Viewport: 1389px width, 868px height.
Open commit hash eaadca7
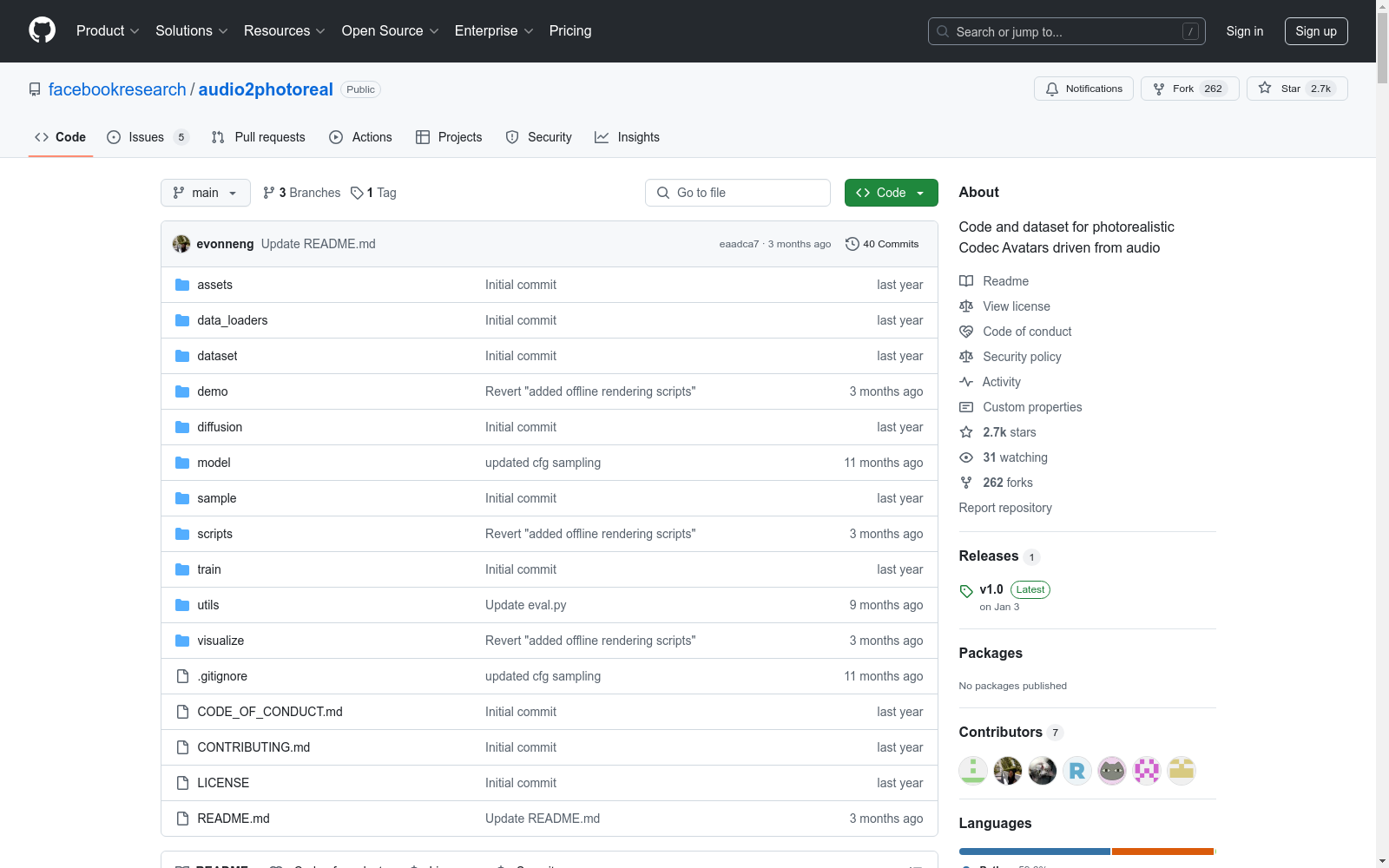pos(739,244)
